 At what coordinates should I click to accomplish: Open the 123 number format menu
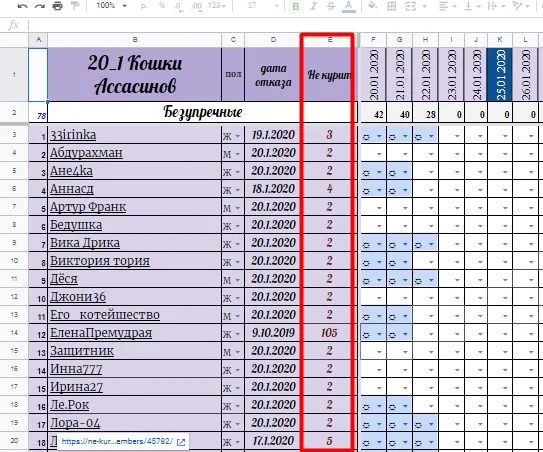click(217, 6)
